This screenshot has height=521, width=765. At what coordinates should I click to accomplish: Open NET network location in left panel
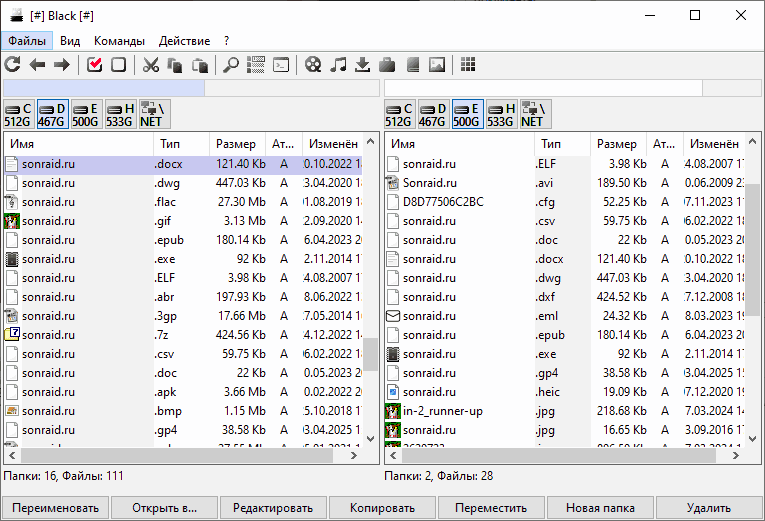coord(154,115)
